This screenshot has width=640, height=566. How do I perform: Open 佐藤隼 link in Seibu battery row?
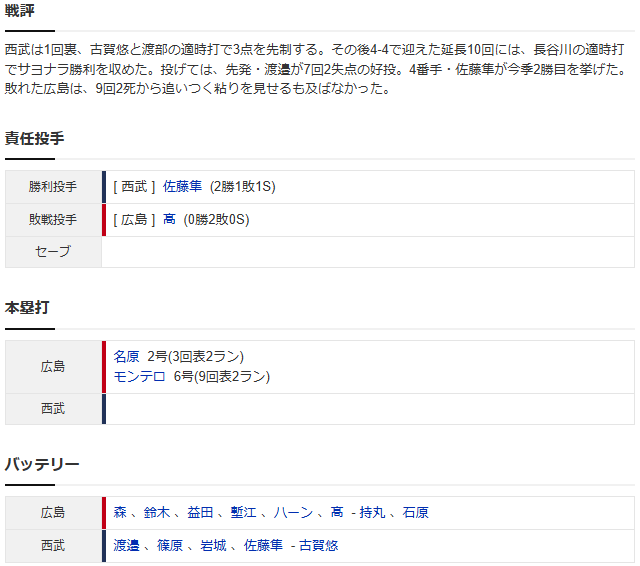(263, 545)
